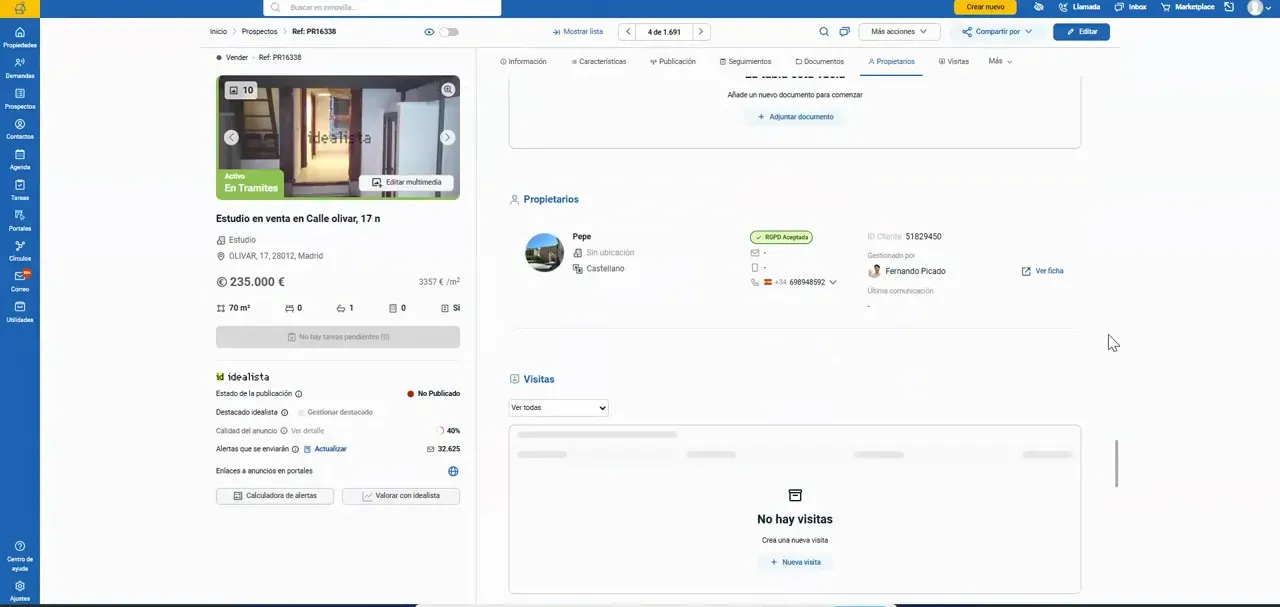Switch to the Información tab
Viewport: 1280px width, 607px height.
(x=523, y=61)
